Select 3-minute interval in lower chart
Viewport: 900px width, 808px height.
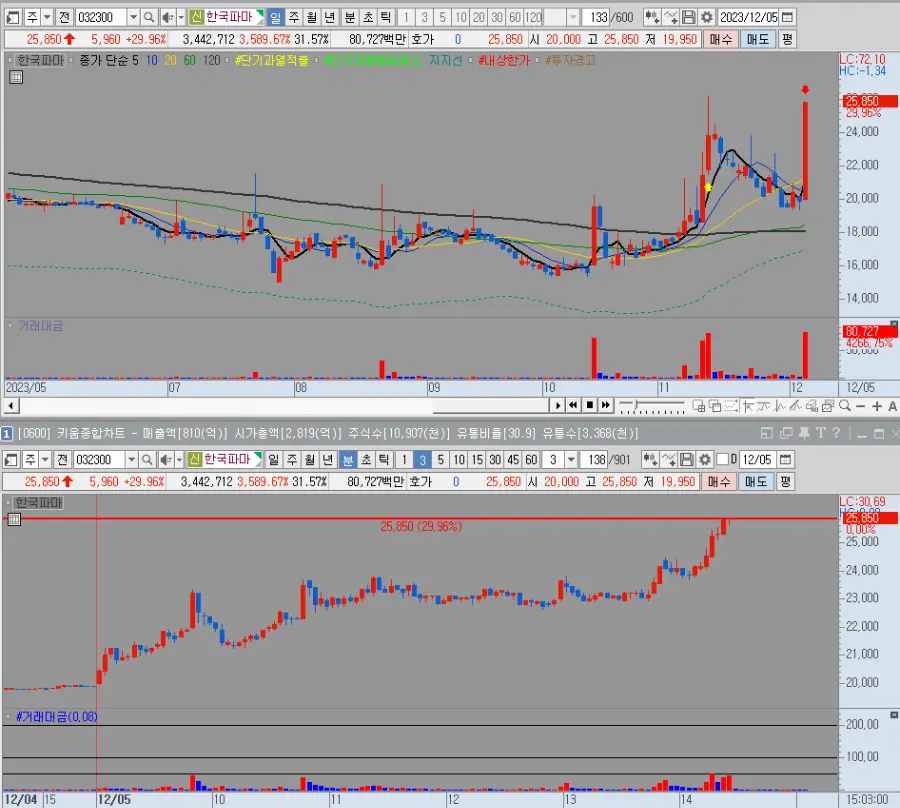(422, 460)
